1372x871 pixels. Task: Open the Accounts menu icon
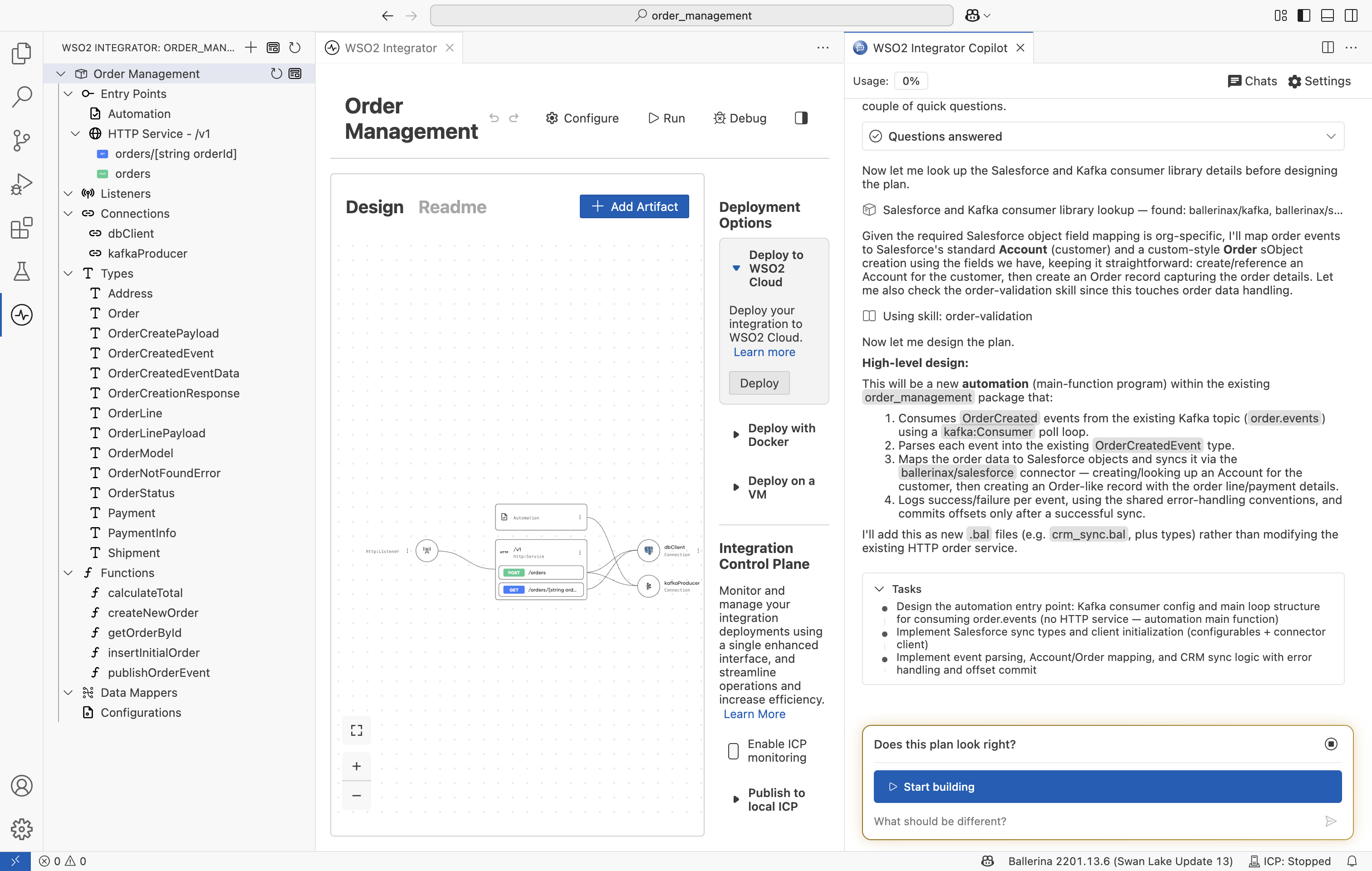click(22, 786)
